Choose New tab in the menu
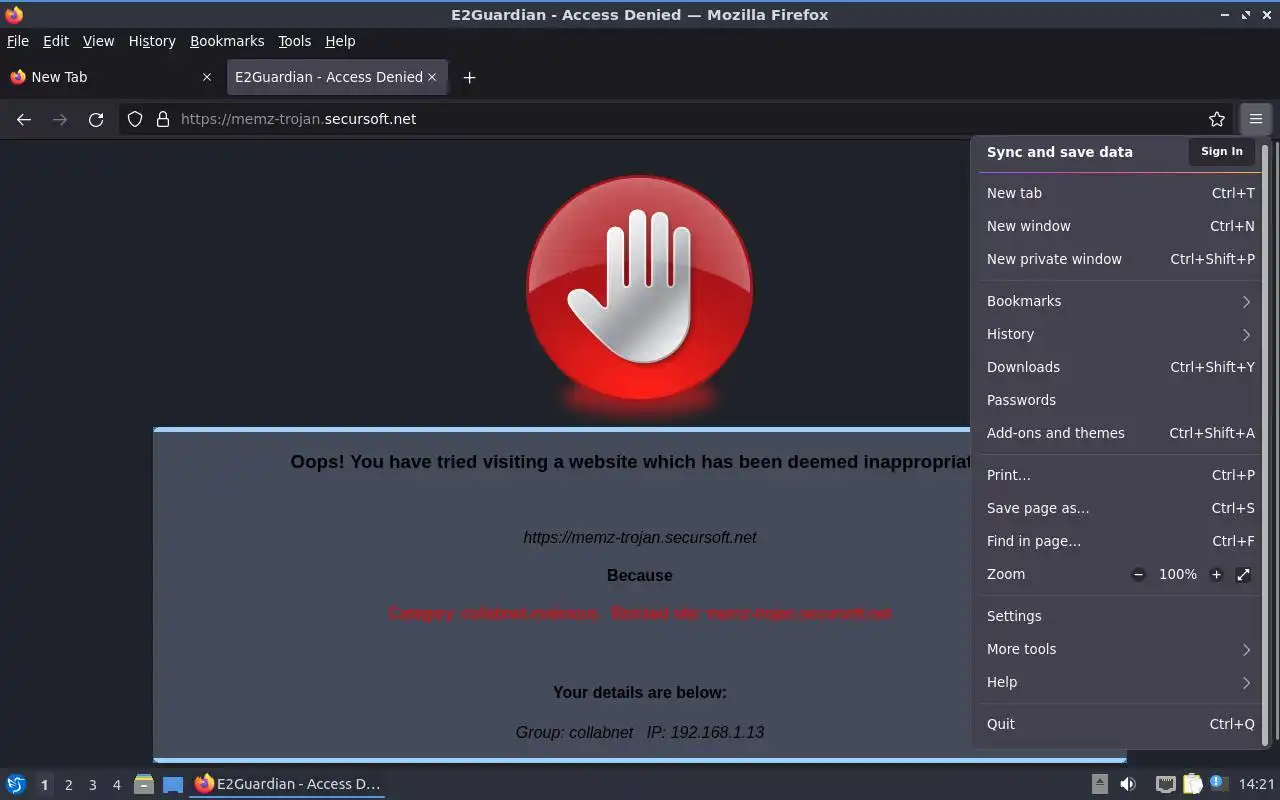Viewport: 1280px width, 800px height. pos(1120,193)
